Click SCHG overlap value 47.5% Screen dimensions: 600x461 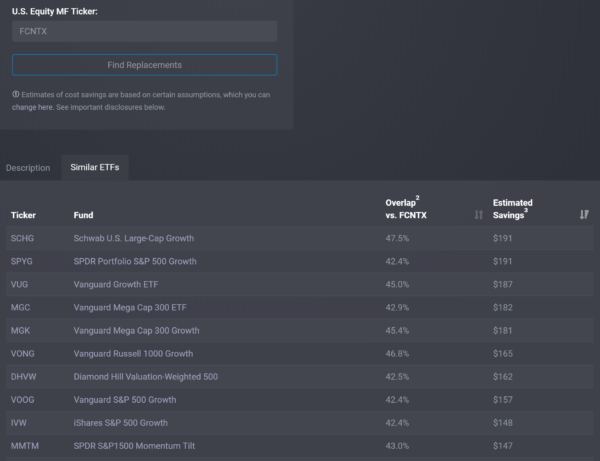coord(397,238)
